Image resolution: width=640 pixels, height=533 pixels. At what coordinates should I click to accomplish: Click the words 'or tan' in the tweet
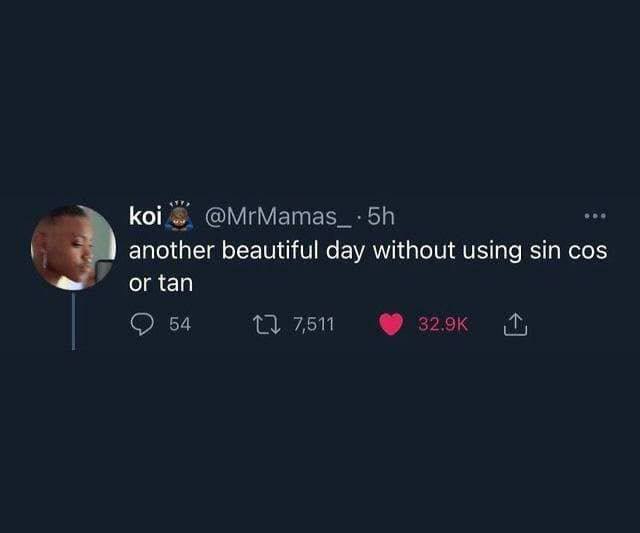click(x=161, y=283)
